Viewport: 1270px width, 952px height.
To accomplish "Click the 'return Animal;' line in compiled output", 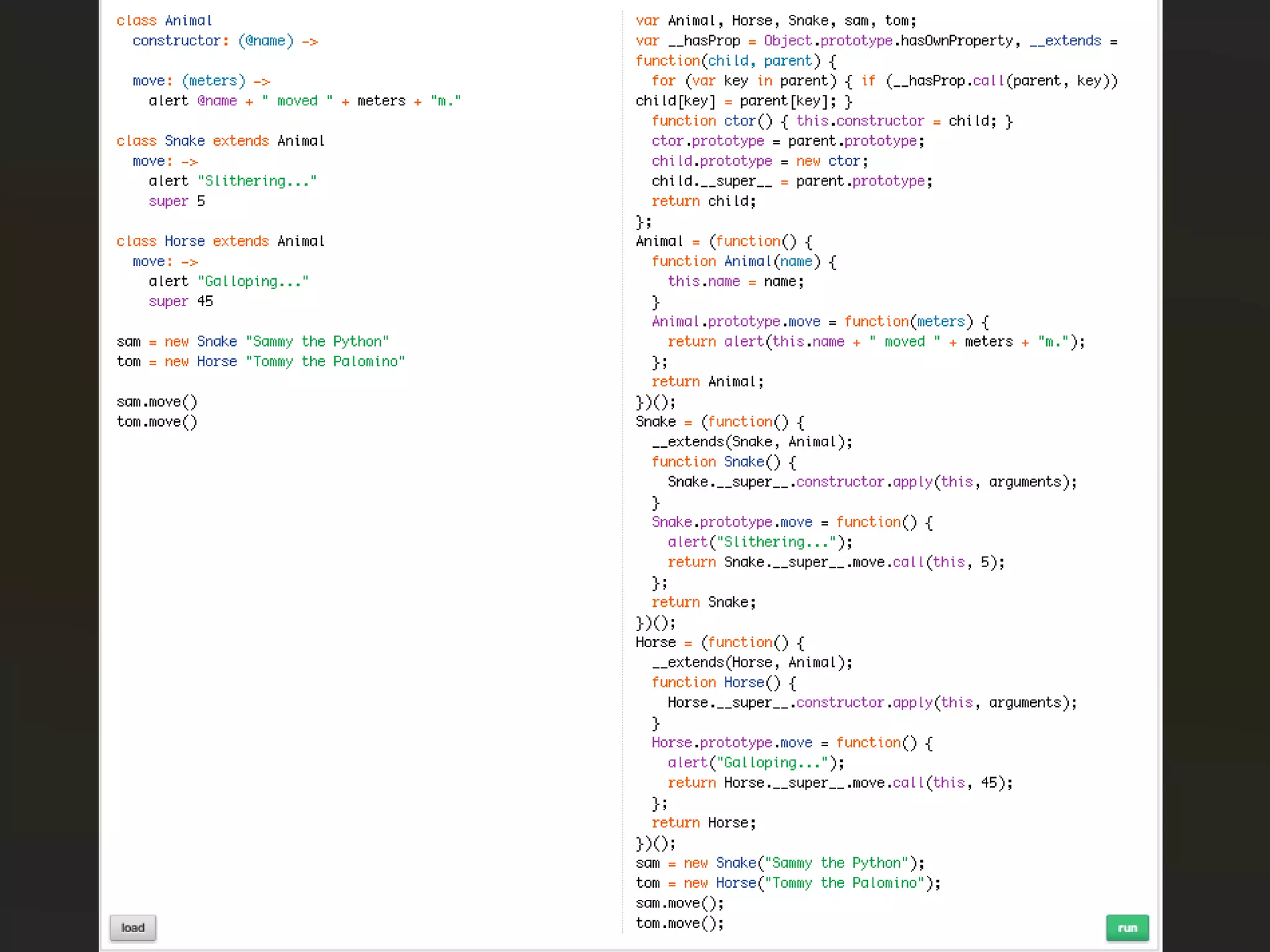I will click(x=707, y=382).
